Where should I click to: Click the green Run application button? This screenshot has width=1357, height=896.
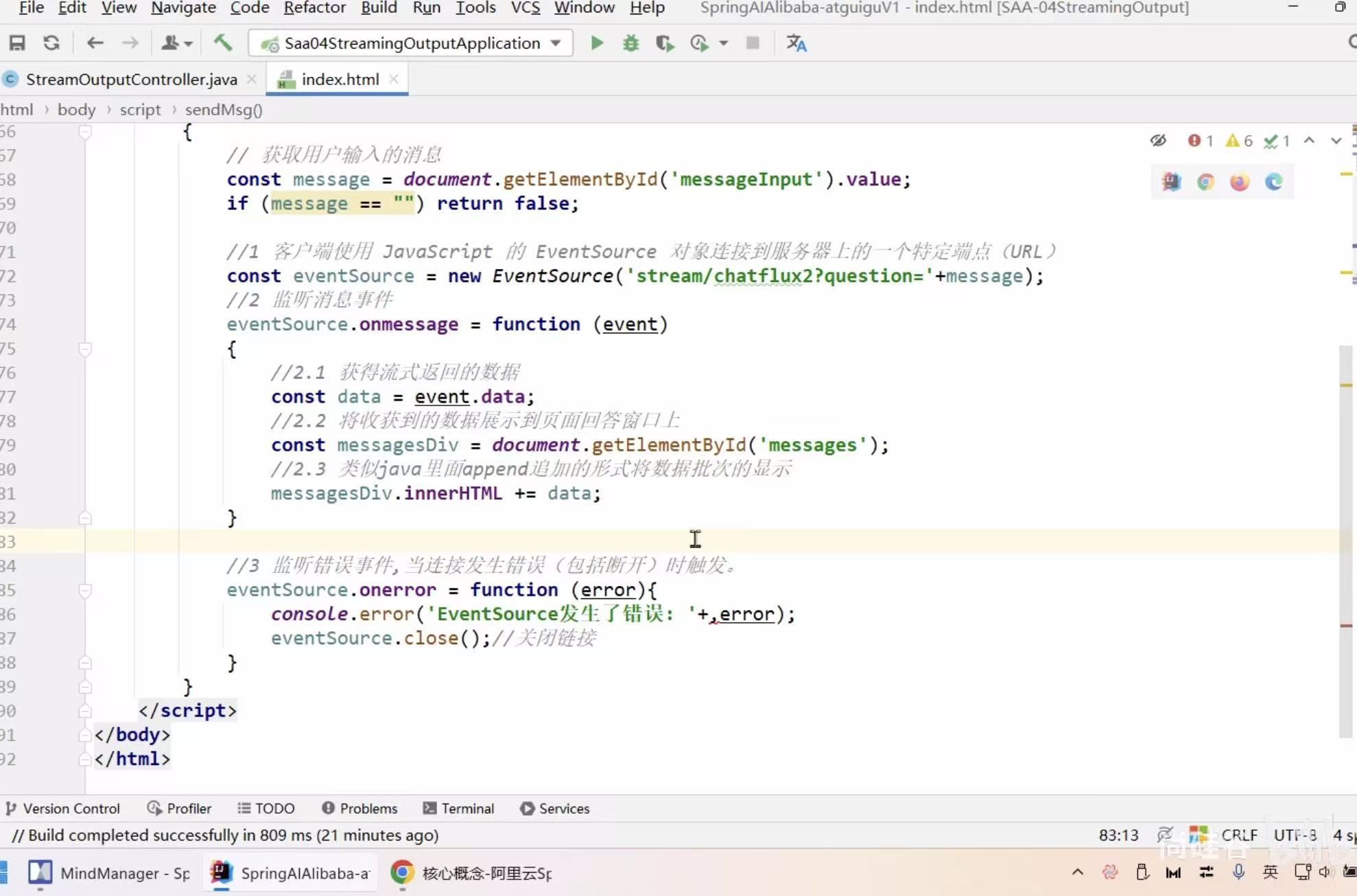pos(597,43)
